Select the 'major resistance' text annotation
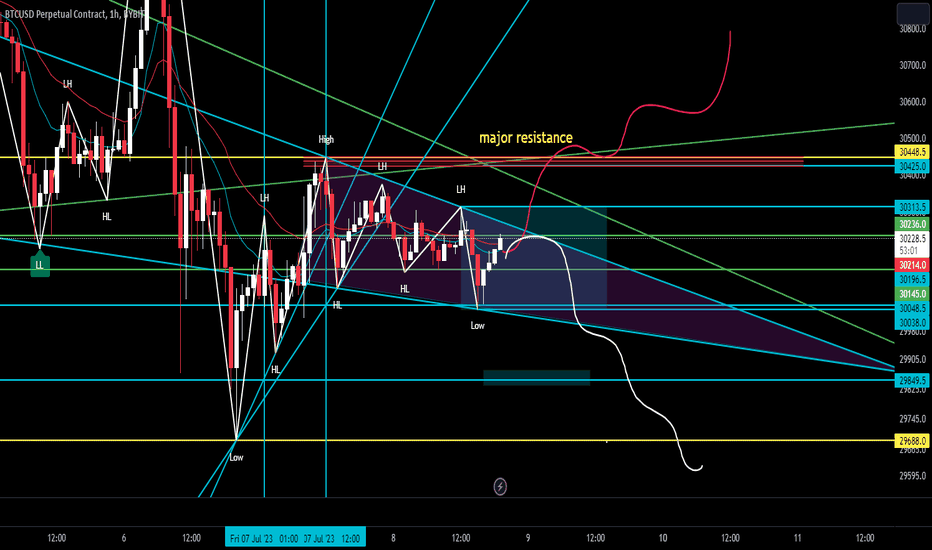932x550 pixels. tap(525, 138)
